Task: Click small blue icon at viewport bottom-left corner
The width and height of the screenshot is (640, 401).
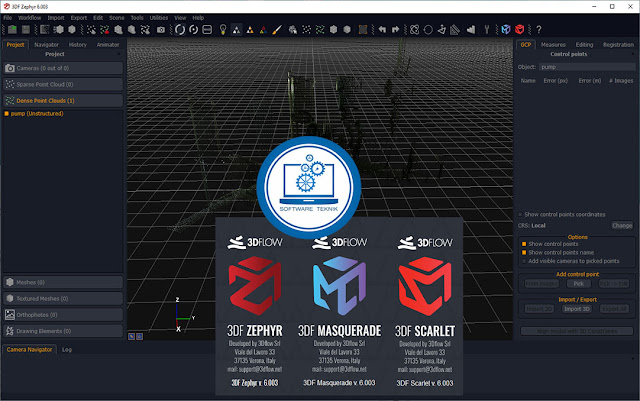Action: pyautogui.click(x=131, y=336)
